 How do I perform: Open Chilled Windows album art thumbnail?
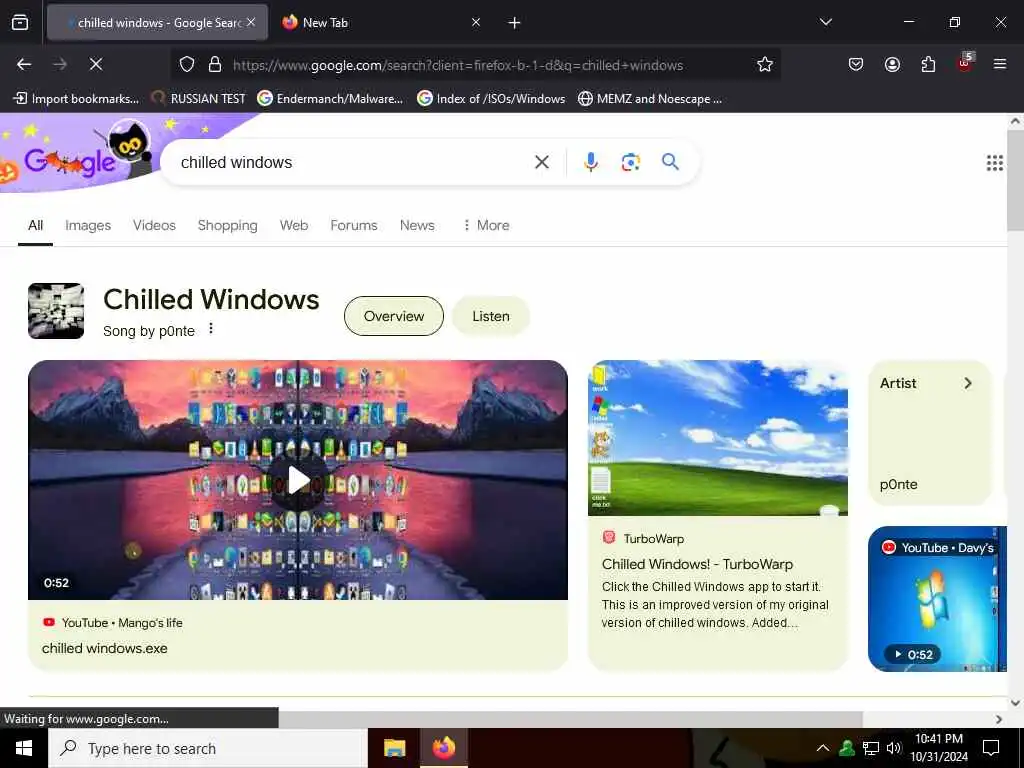56,311
